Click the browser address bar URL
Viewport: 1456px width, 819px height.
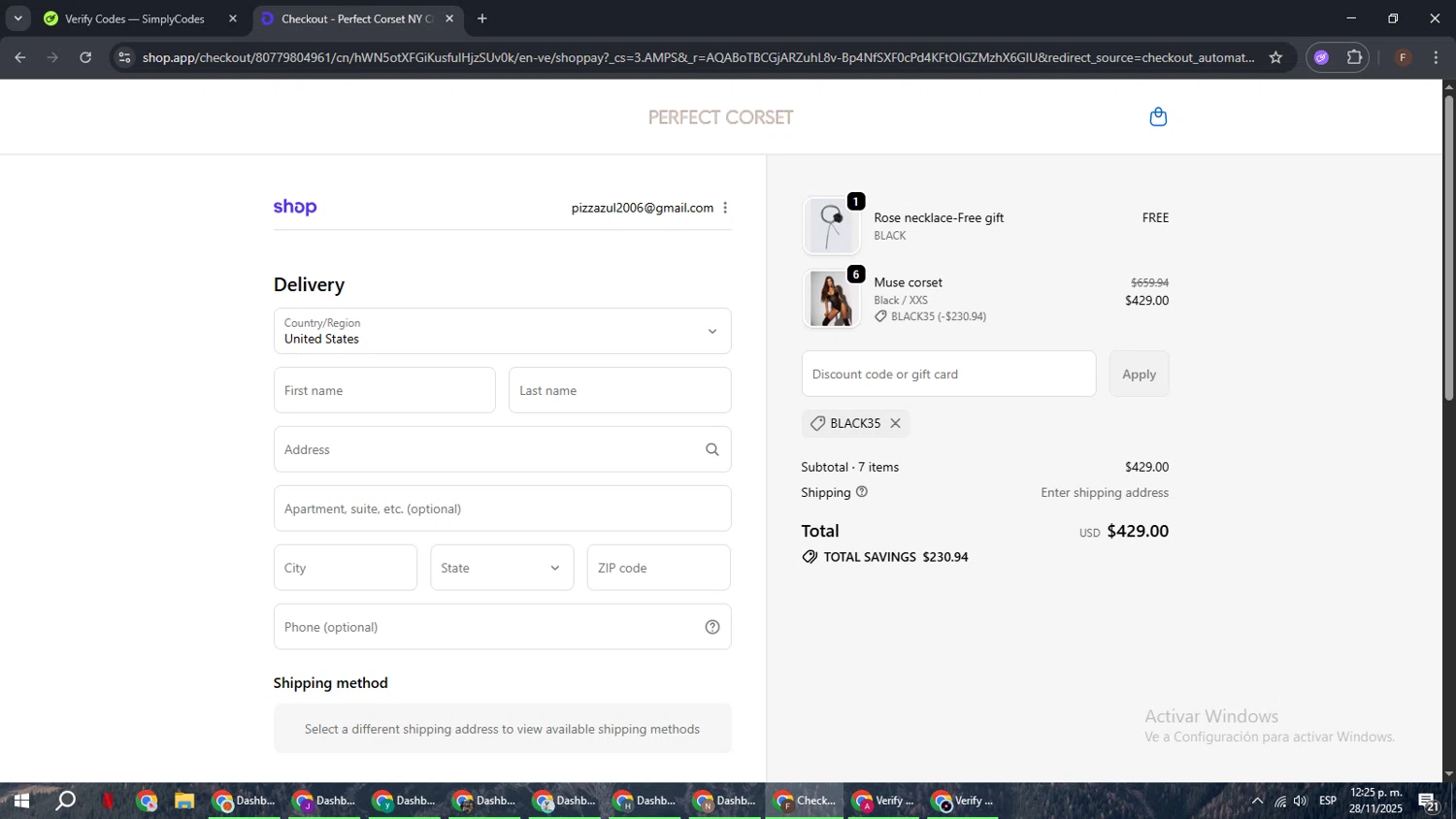[x=698, y=57]
